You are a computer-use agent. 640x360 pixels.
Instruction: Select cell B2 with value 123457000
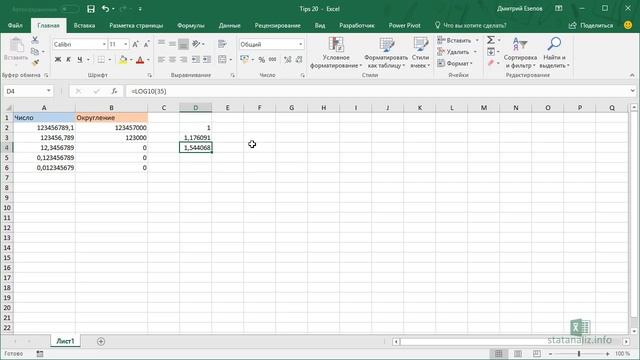(x=111, y=128)
